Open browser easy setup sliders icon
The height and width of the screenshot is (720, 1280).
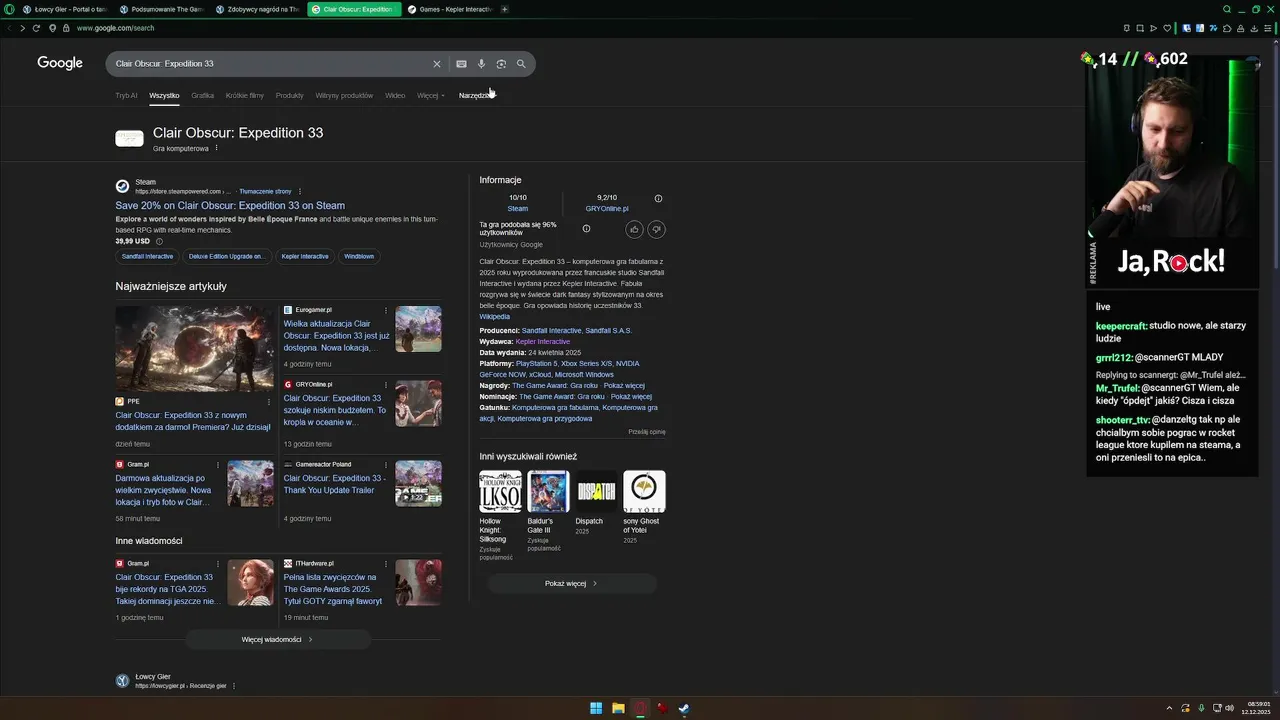(x=1266, y=28)
